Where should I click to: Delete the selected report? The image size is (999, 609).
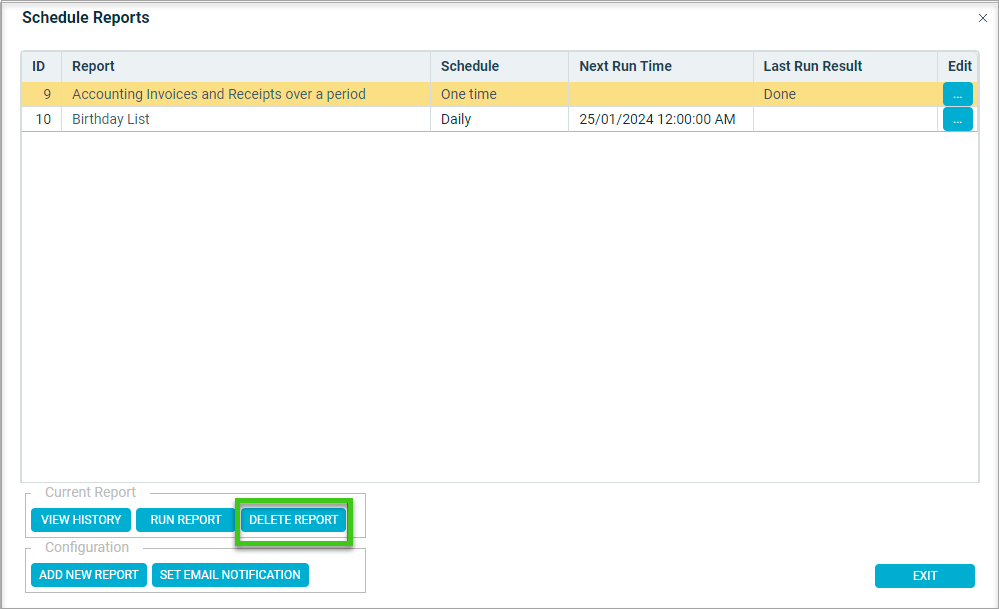click(294, 520)
